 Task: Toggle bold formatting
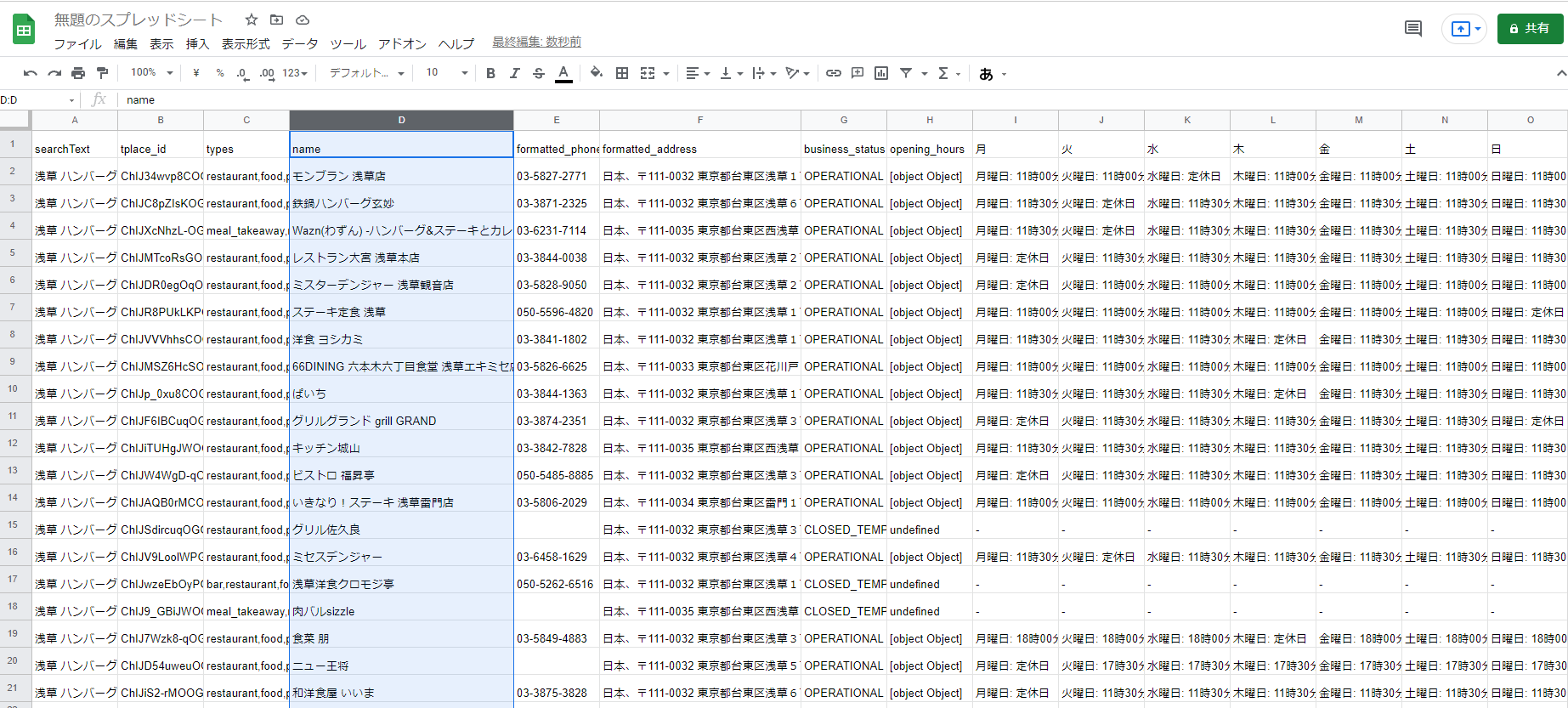pyautogui.click(x=490, y=73)
